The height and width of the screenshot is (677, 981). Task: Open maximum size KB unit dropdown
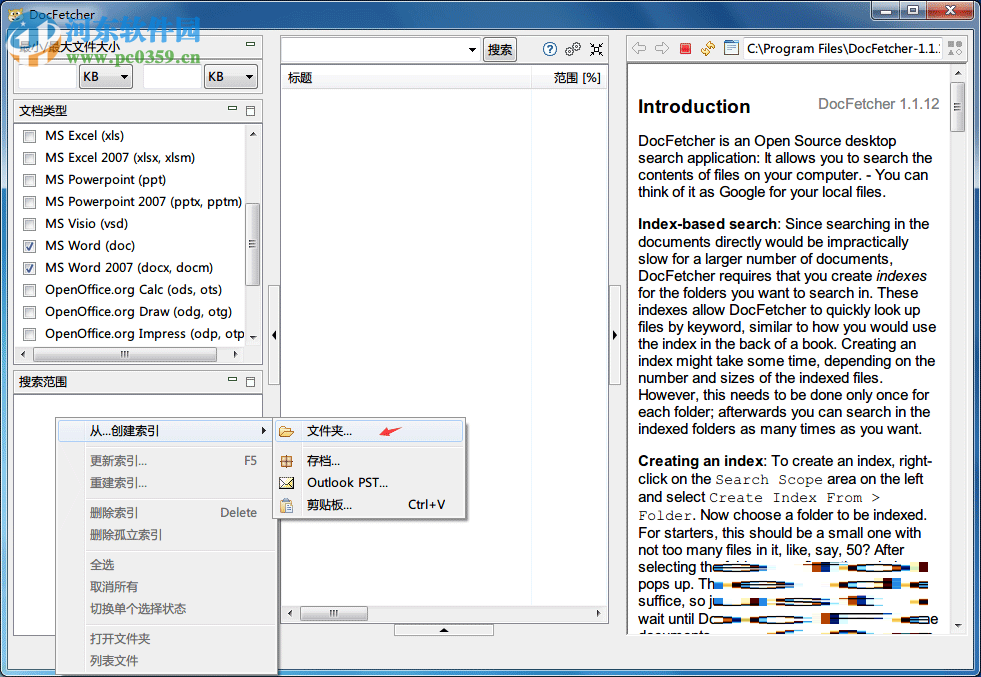click(231, 76)
